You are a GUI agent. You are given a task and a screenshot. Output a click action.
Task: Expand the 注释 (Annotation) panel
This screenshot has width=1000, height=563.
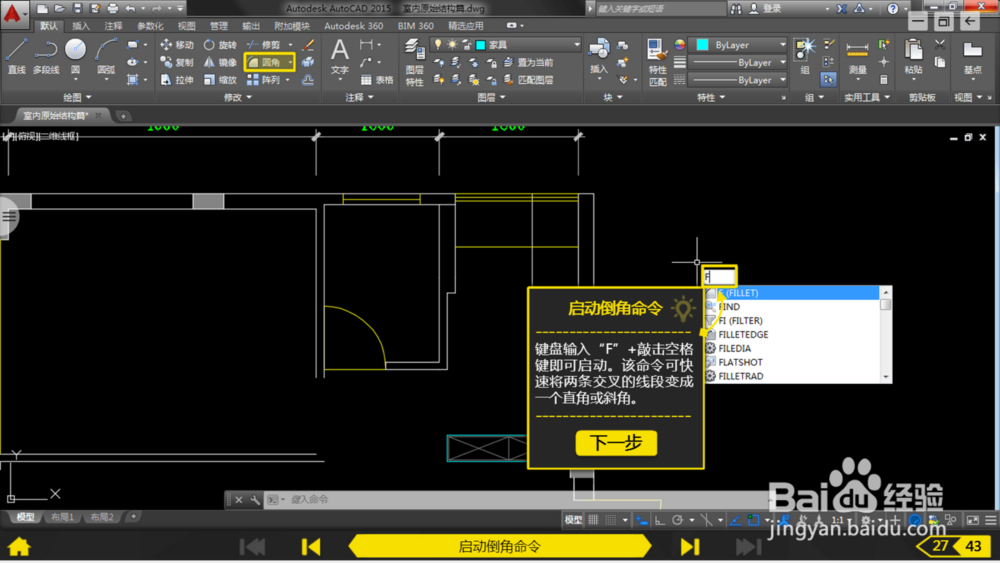tap(359, 97)
